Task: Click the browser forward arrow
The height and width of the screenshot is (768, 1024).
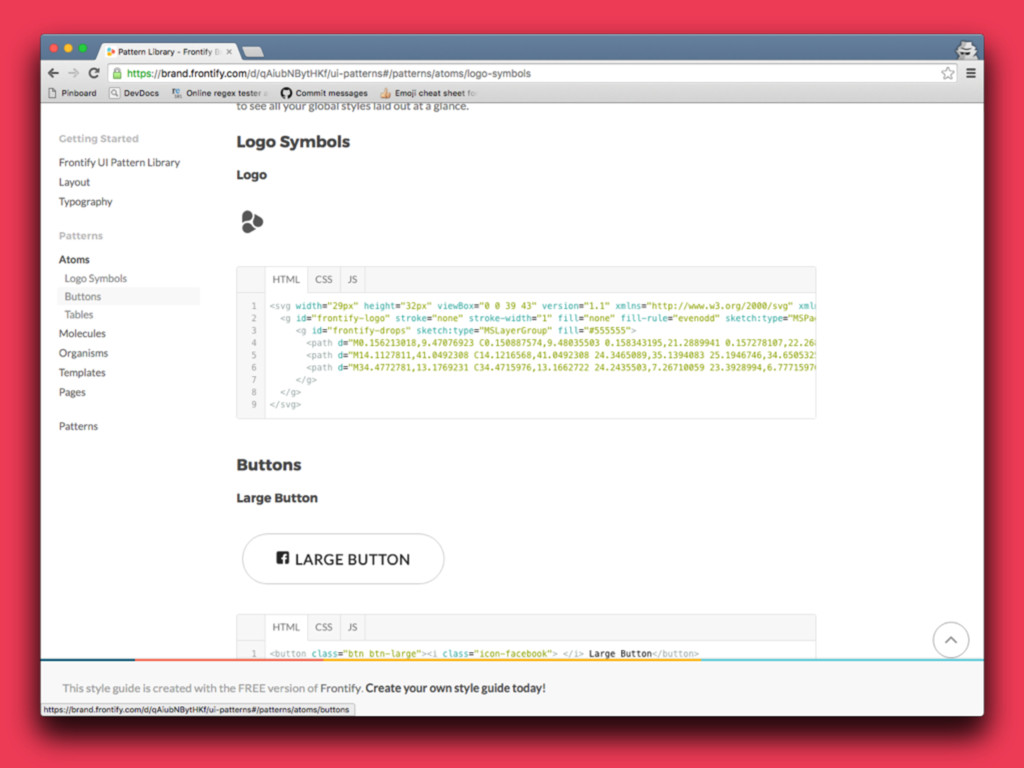Action: coord(74,73)
